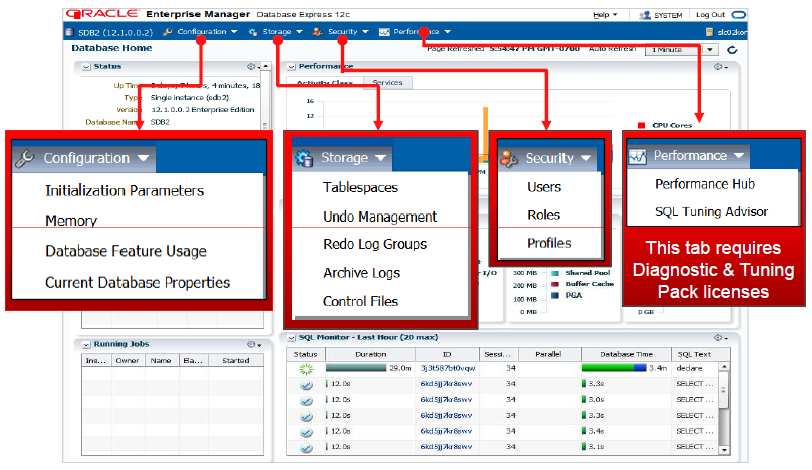This screenshot has width=812, height=470.
Task: Open the Running Jobs panel gear options
Action: [x=254, y=344]
